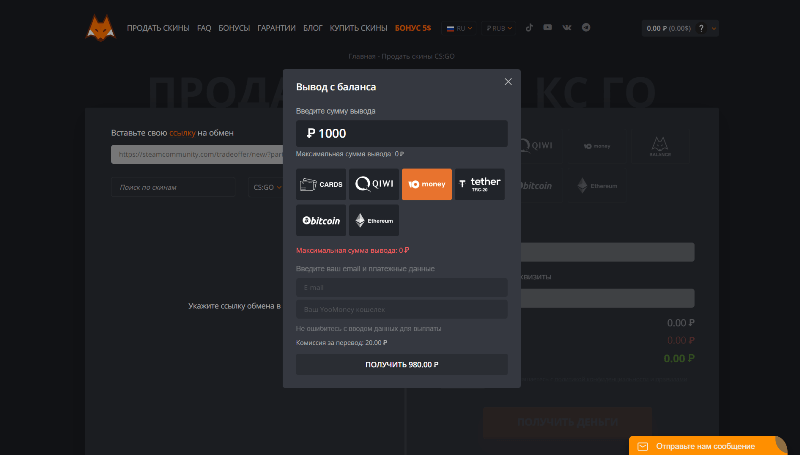Viewport: 800px width, 455px height.
Task: Expand the account balance dropdown arrow
Action: coord(714,29)
